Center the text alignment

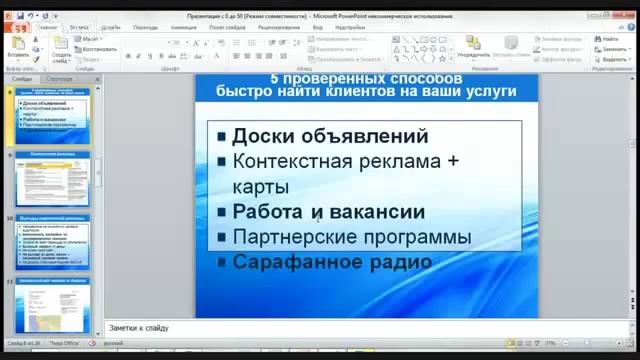[x=247, y=56]
